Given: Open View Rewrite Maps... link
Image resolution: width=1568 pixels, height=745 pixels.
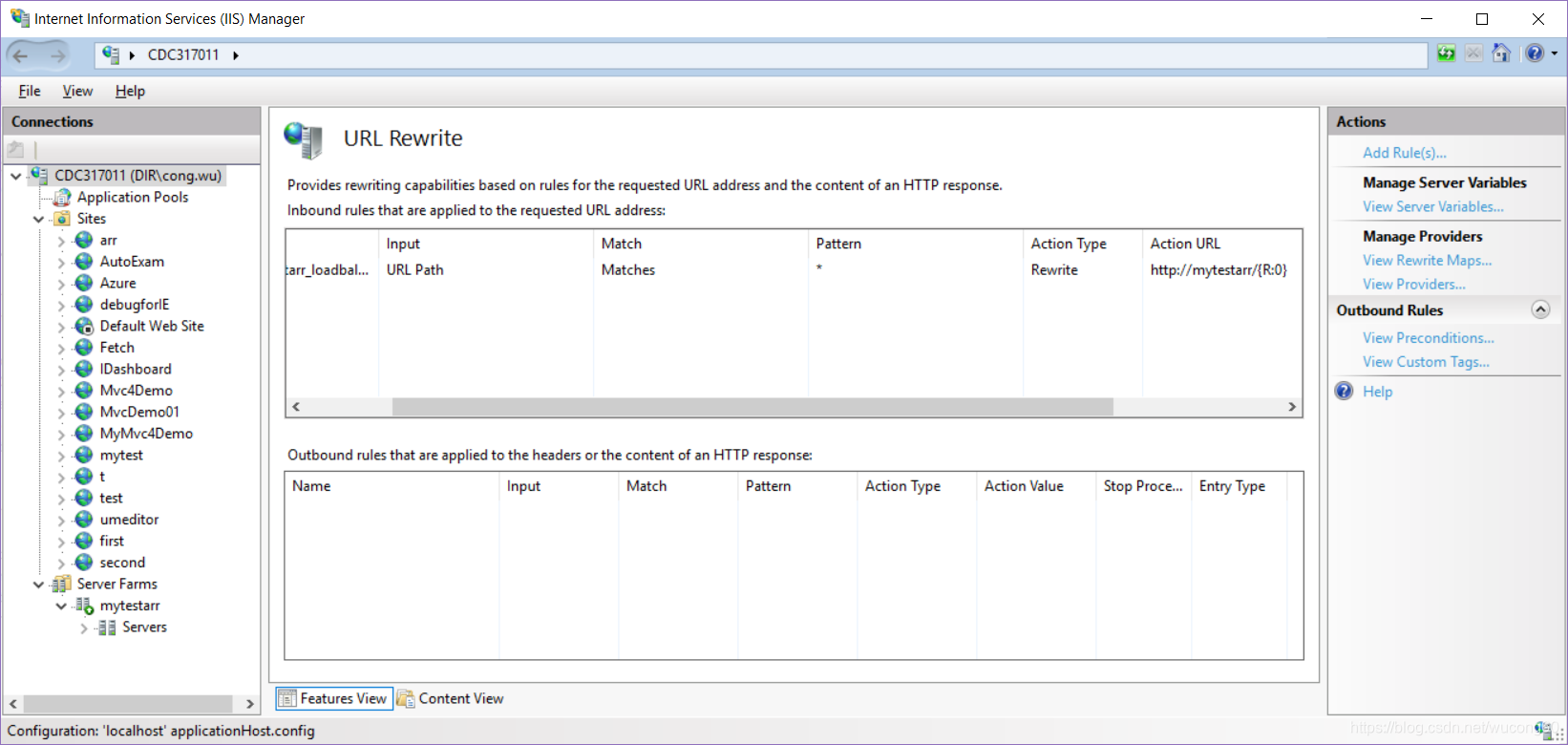Looking at the screenshot, I should [1428, 260].
